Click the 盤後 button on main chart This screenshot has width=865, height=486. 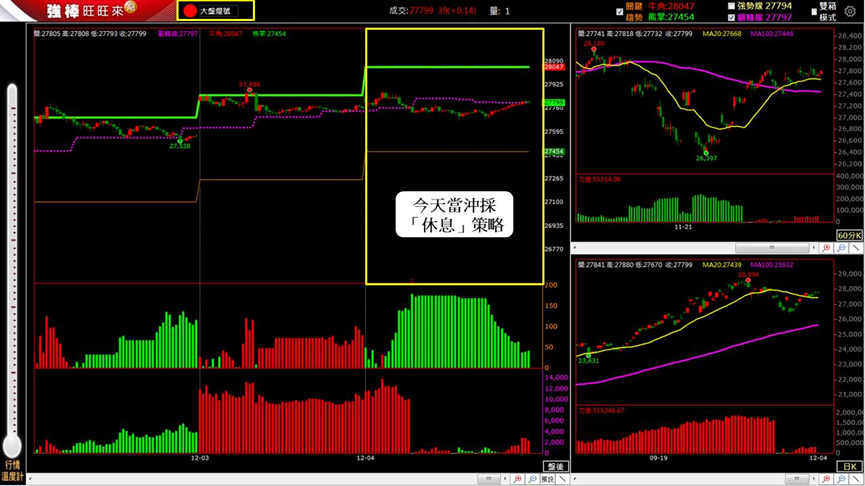tap(556, 466)
